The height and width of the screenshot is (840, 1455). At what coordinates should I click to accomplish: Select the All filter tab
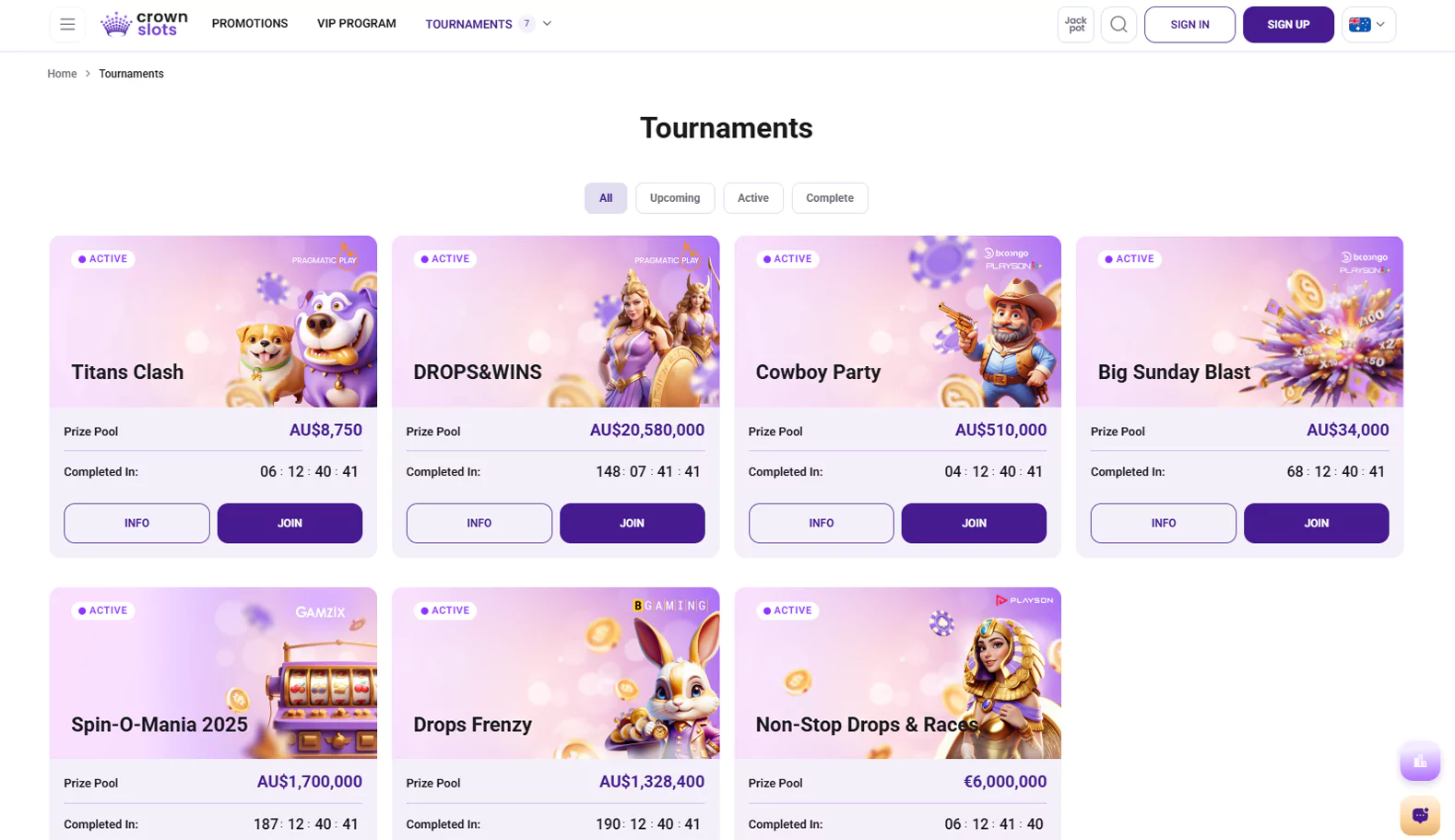(x=606, y=198)
